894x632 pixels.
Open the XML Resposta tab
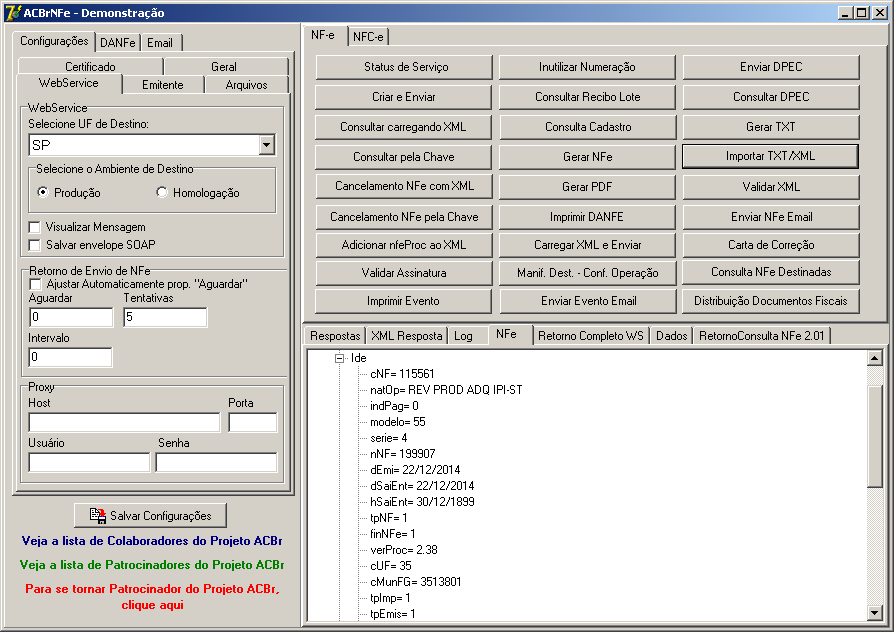pyautogui.click(x=407, y=335)
